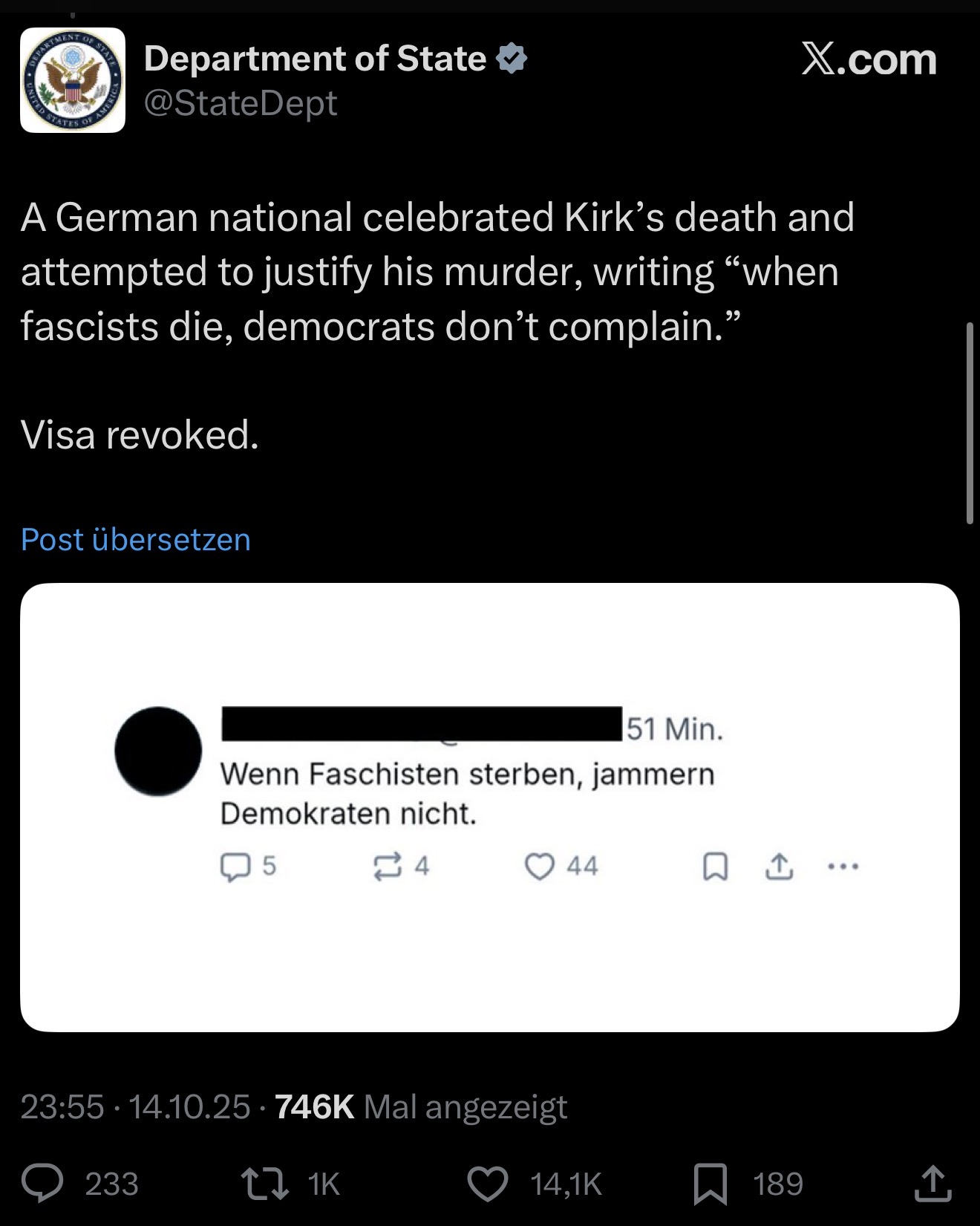Screen dimensions: 980x1226
Task: Click the embedded screenshot's repost icon
Action: (387, 867)
